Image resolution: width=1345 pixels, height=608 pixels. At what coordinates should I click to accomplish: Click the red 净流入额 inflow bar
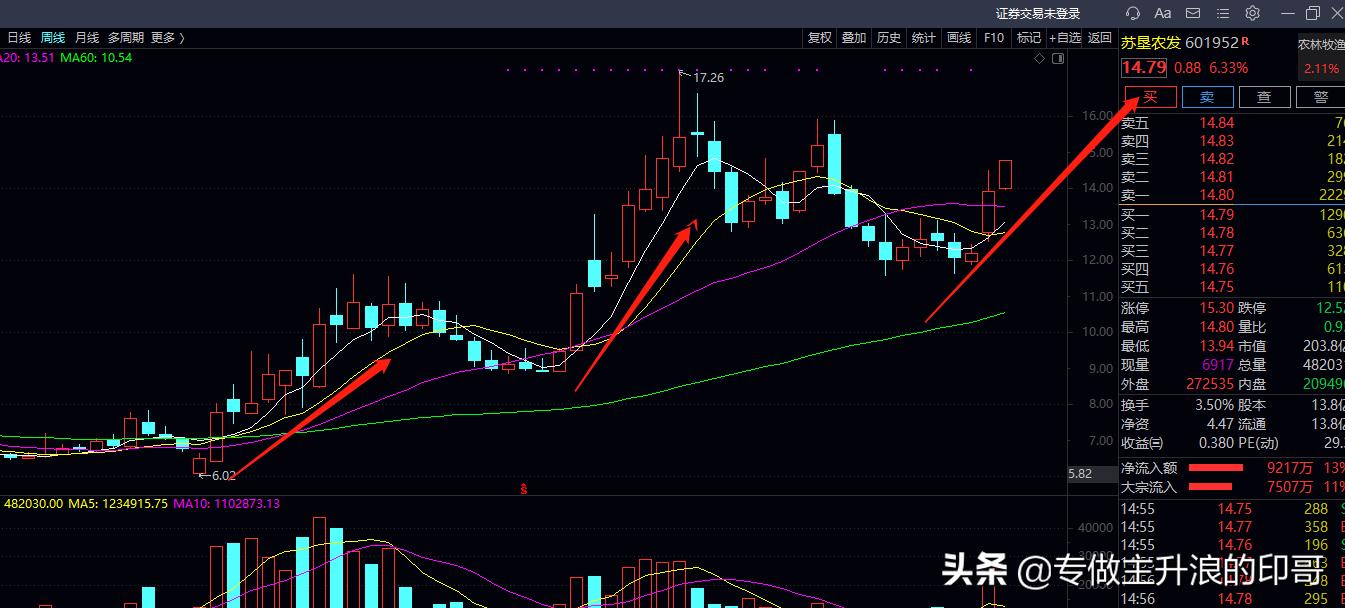[1215, 467]
